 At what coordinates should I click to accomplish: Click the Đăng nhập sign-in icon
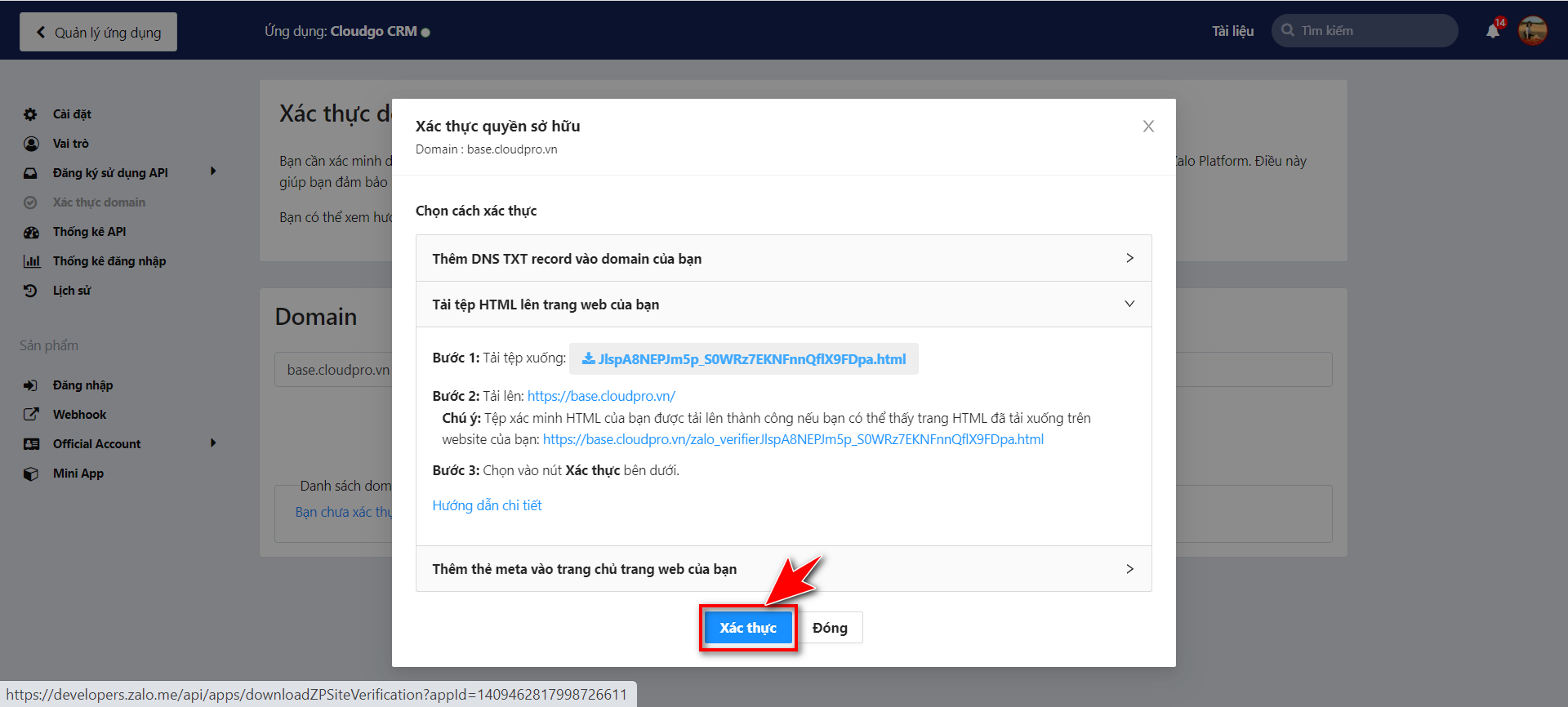[31, 385]
